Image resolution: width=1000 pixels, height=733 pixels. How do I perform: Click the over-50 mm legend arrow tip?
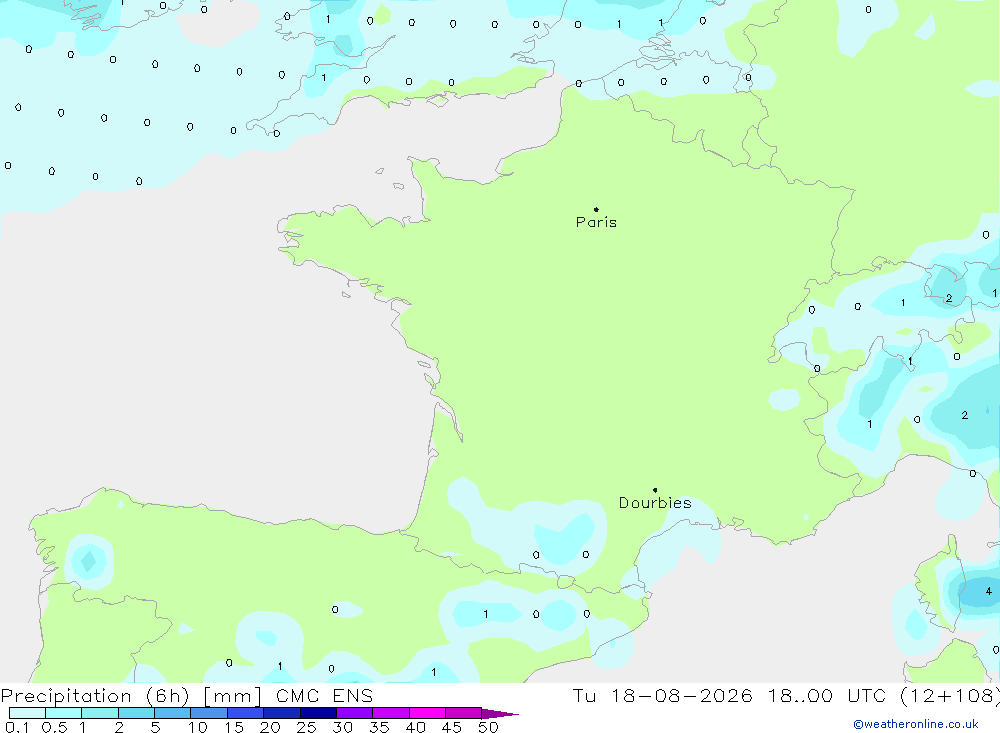501,714
